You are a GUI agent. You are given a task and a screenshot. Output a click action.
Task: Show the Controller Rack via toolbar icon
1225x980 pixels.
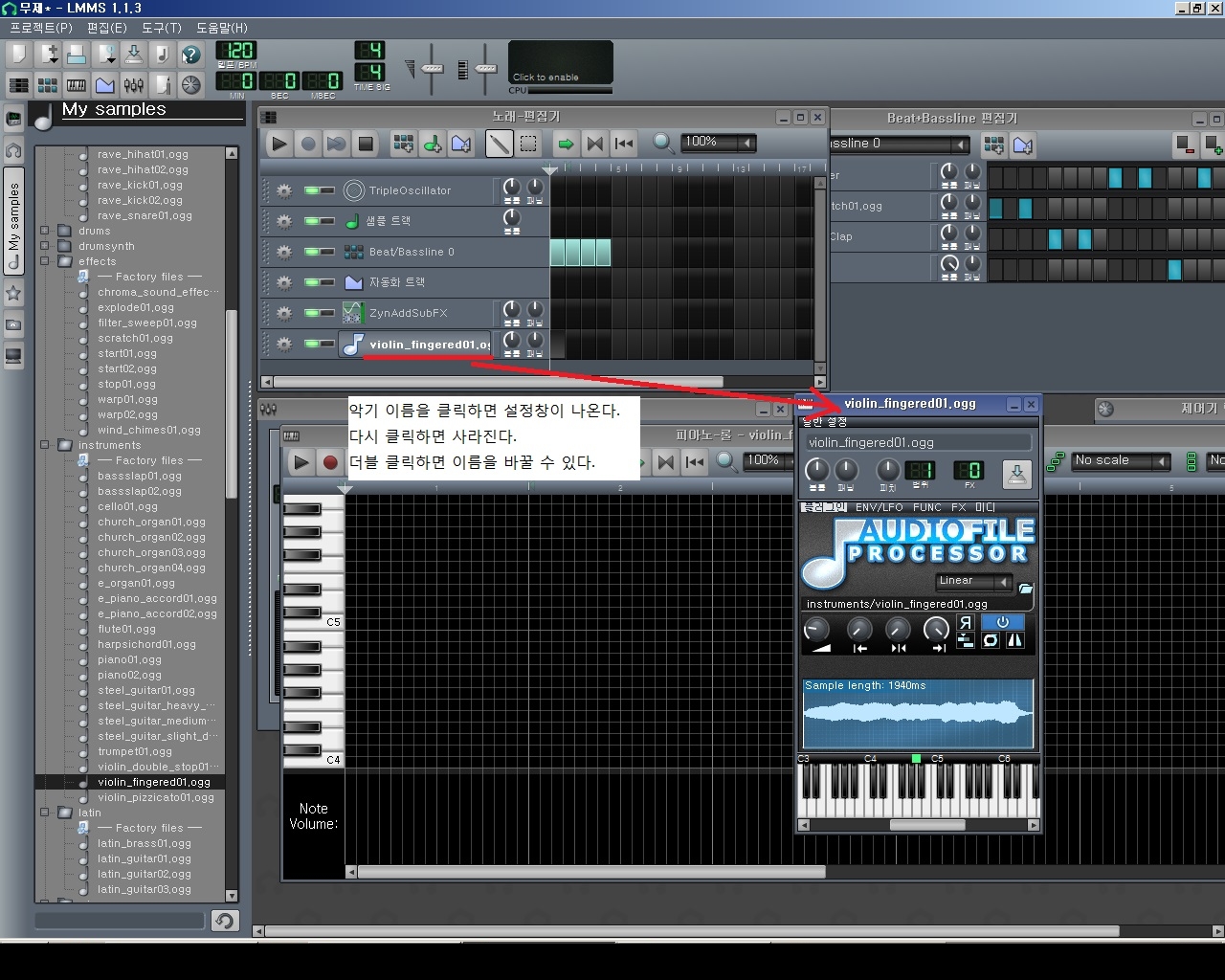point(190,85)
